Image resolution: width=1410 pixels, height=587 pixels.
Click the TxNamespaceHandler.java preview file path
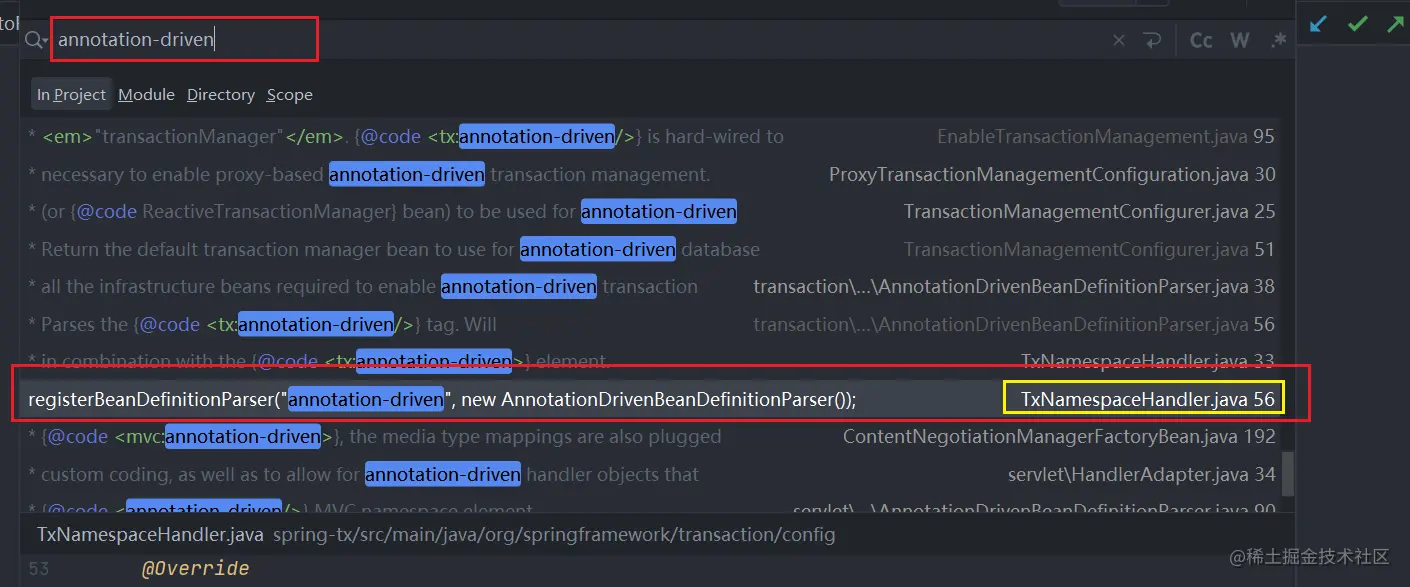click(x=435, y=534)
